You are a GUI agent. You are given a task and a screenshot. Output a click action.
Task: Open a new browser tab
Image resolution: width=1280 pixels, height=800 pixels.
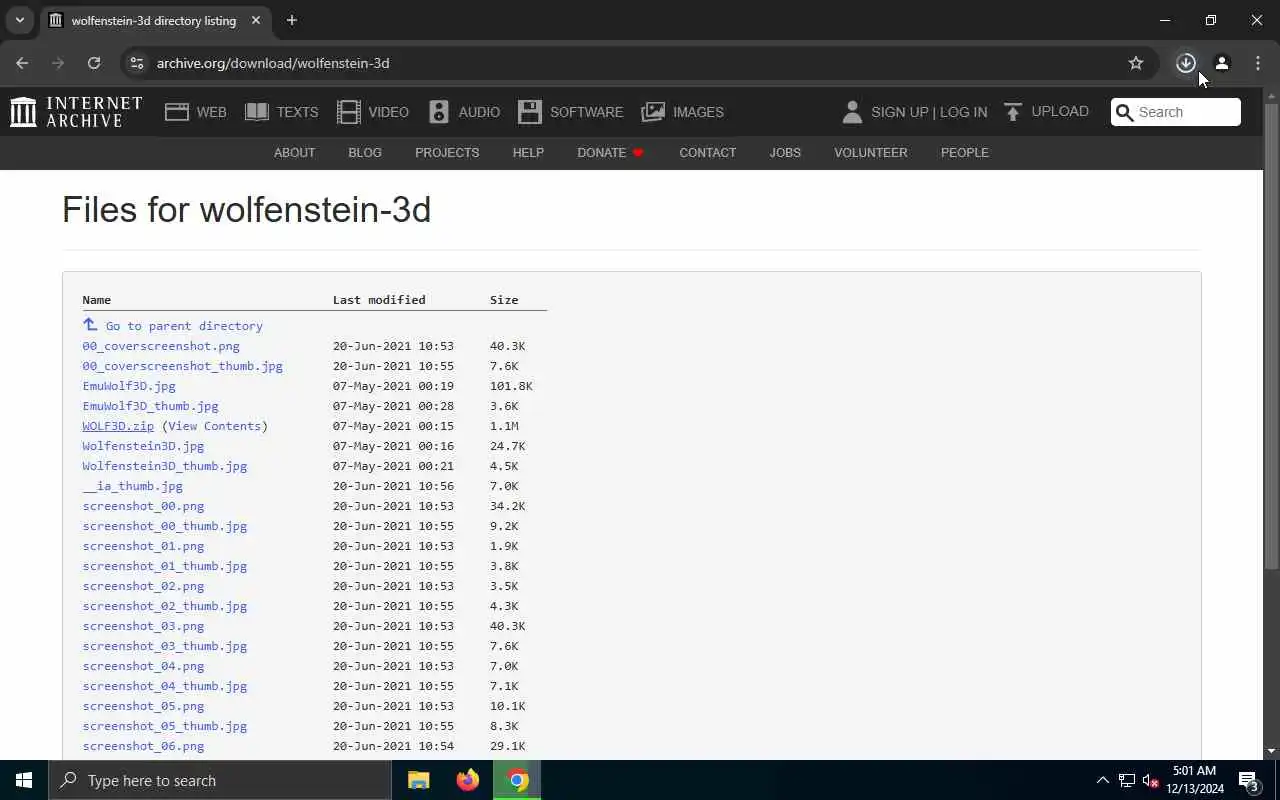pos(291,20)
